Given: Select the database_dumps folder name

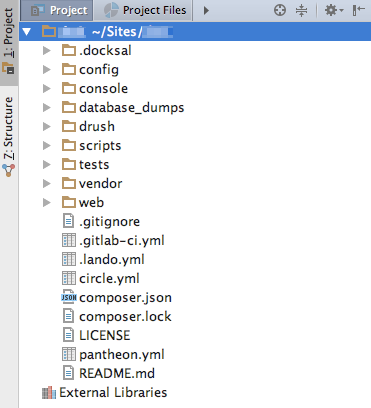Looking at the screenshot, I should pyautogui.click(x=132, y=108).
